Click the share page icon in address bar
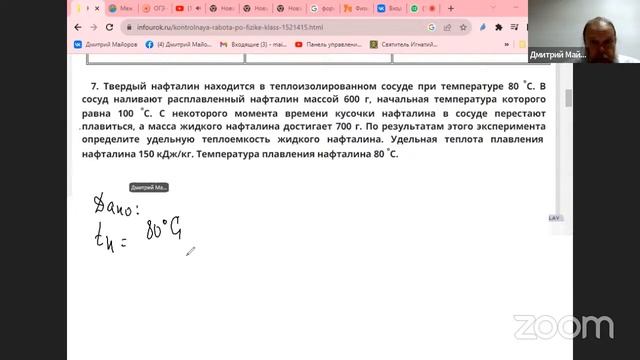The height and width of the screenshot is (360, 640). (x=447, y=27)
